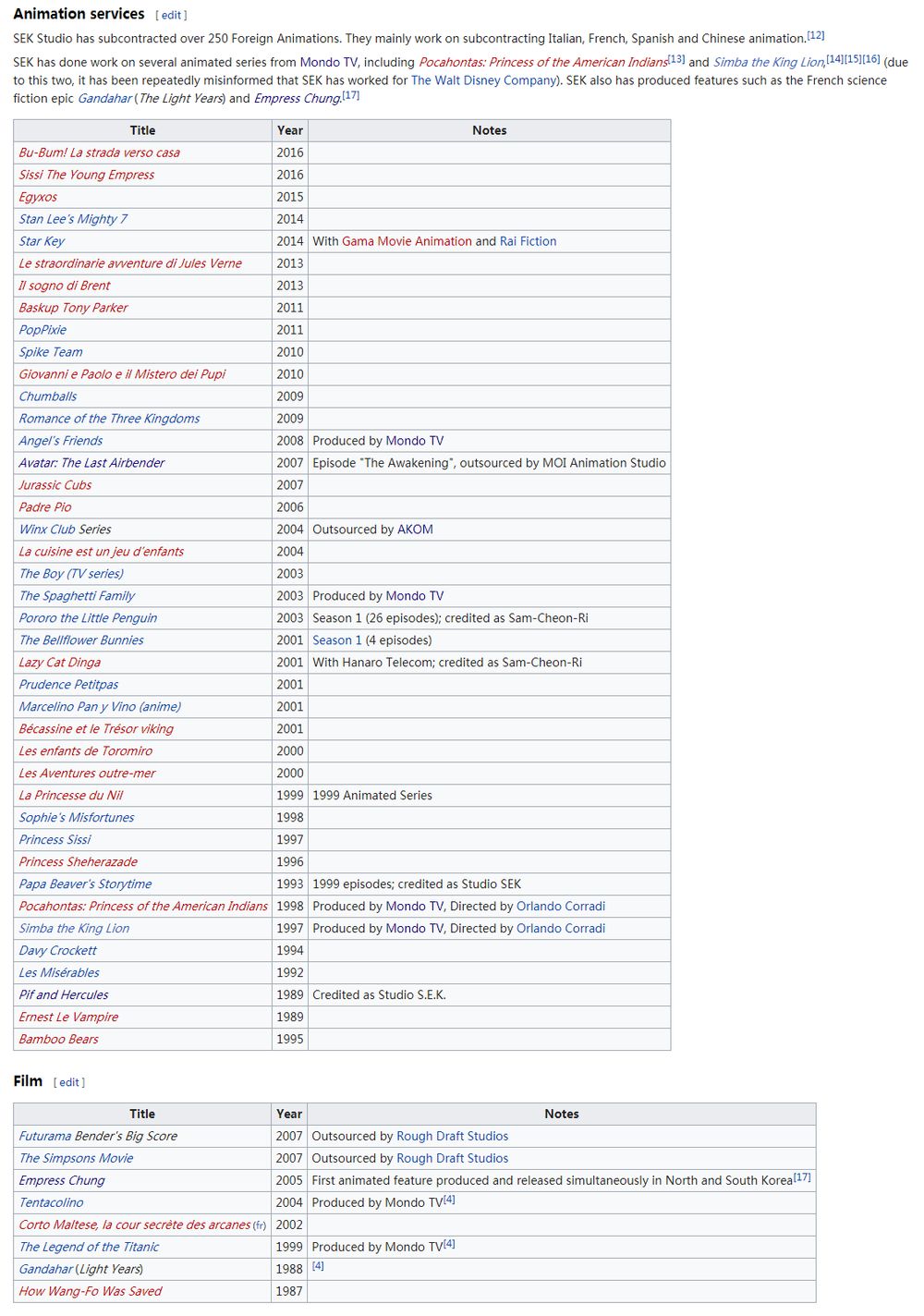
Task: Open the Winx Club link
Action: click(47, 530)
